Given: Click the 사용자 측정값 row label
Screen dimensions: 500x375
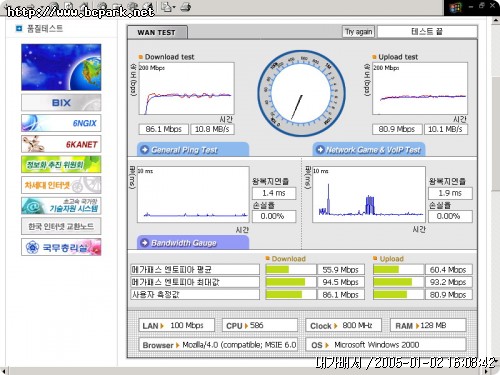Looking at the screenshot, I should [195, 295].
